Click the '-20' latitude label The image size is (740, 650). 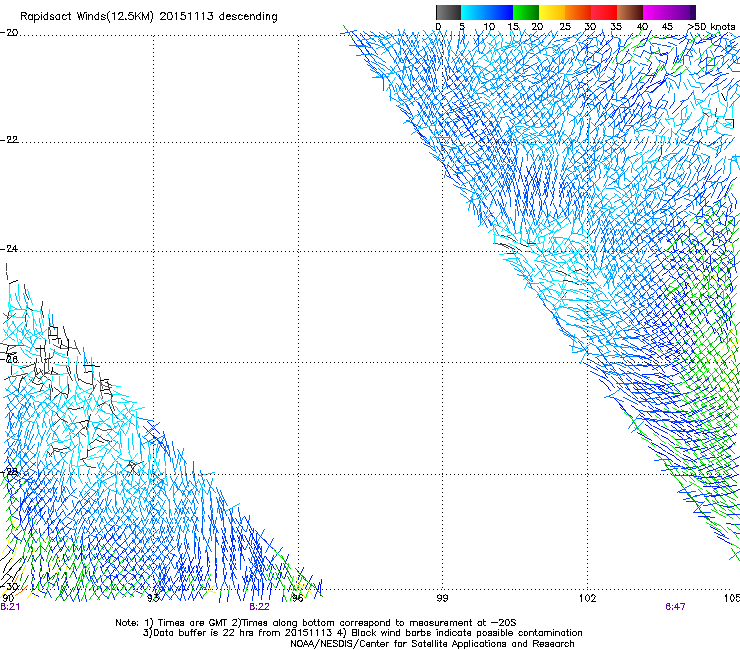click(x=9, y=33)
